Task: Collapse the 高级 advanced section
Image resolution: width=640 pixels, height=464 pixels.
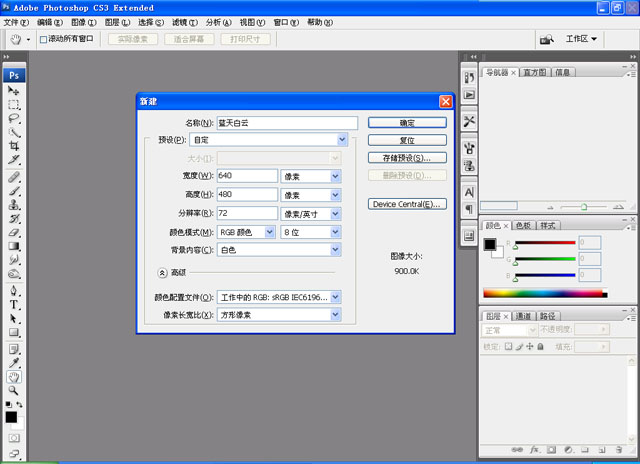Action: (x=162, y=273)
